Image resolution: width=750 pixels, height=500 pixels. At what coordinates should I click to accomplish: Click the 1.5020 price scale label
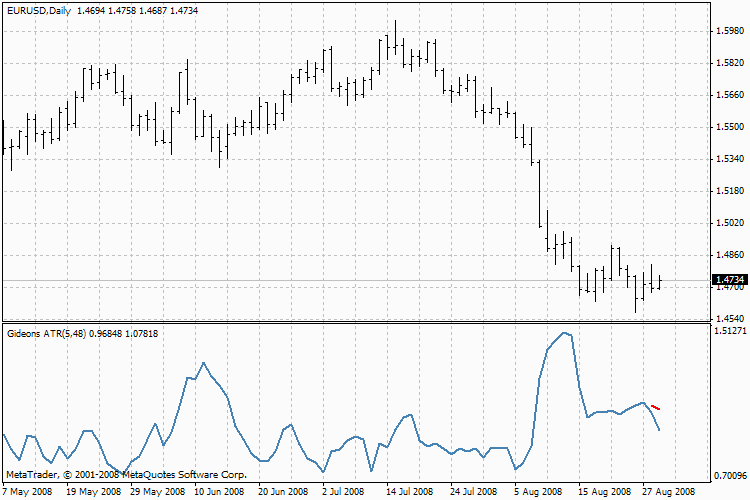pyautogui.click(x=729, y=223)
